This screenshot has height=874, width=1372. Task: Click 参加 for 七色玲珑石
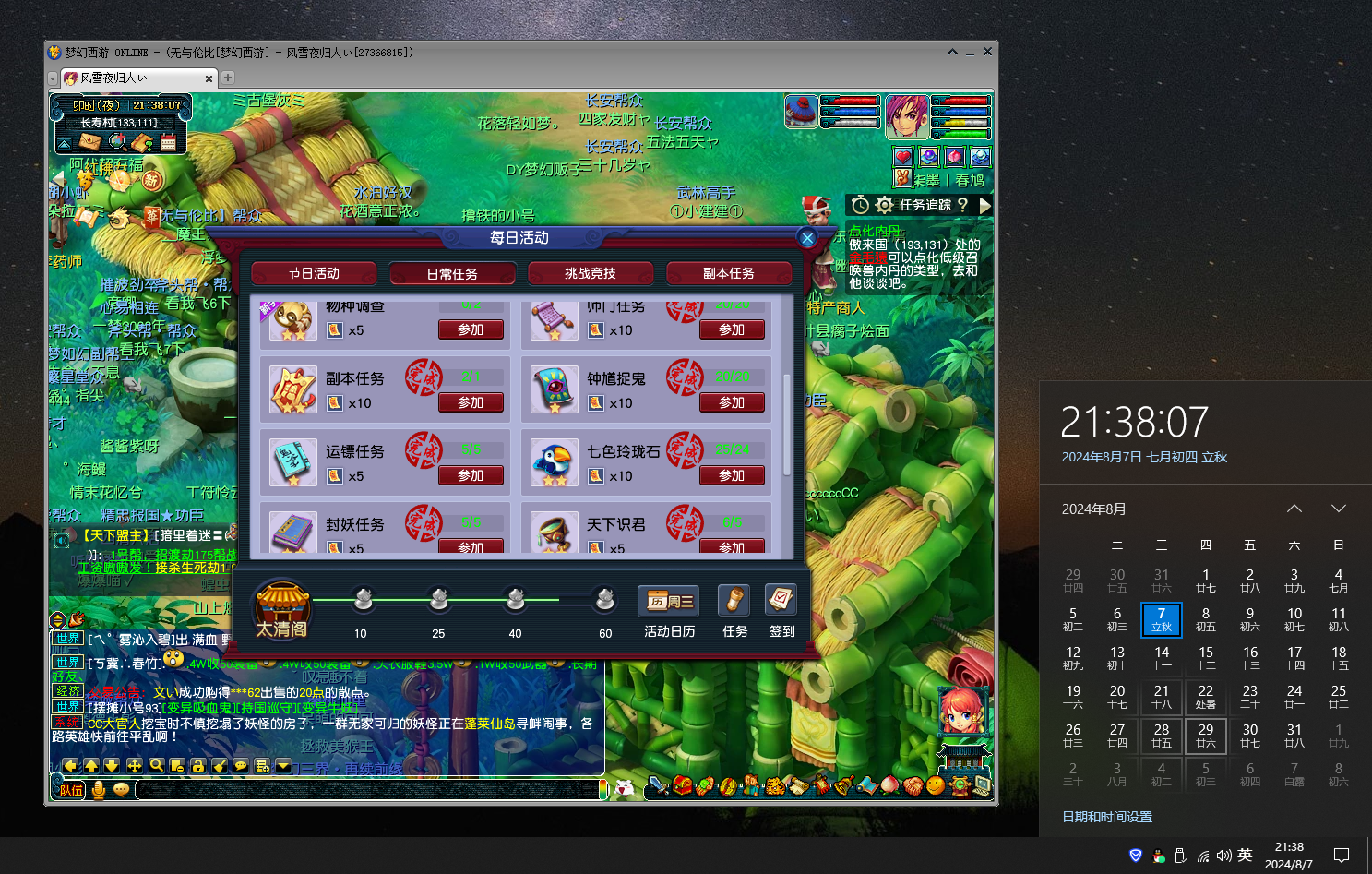tap(732, 475)
